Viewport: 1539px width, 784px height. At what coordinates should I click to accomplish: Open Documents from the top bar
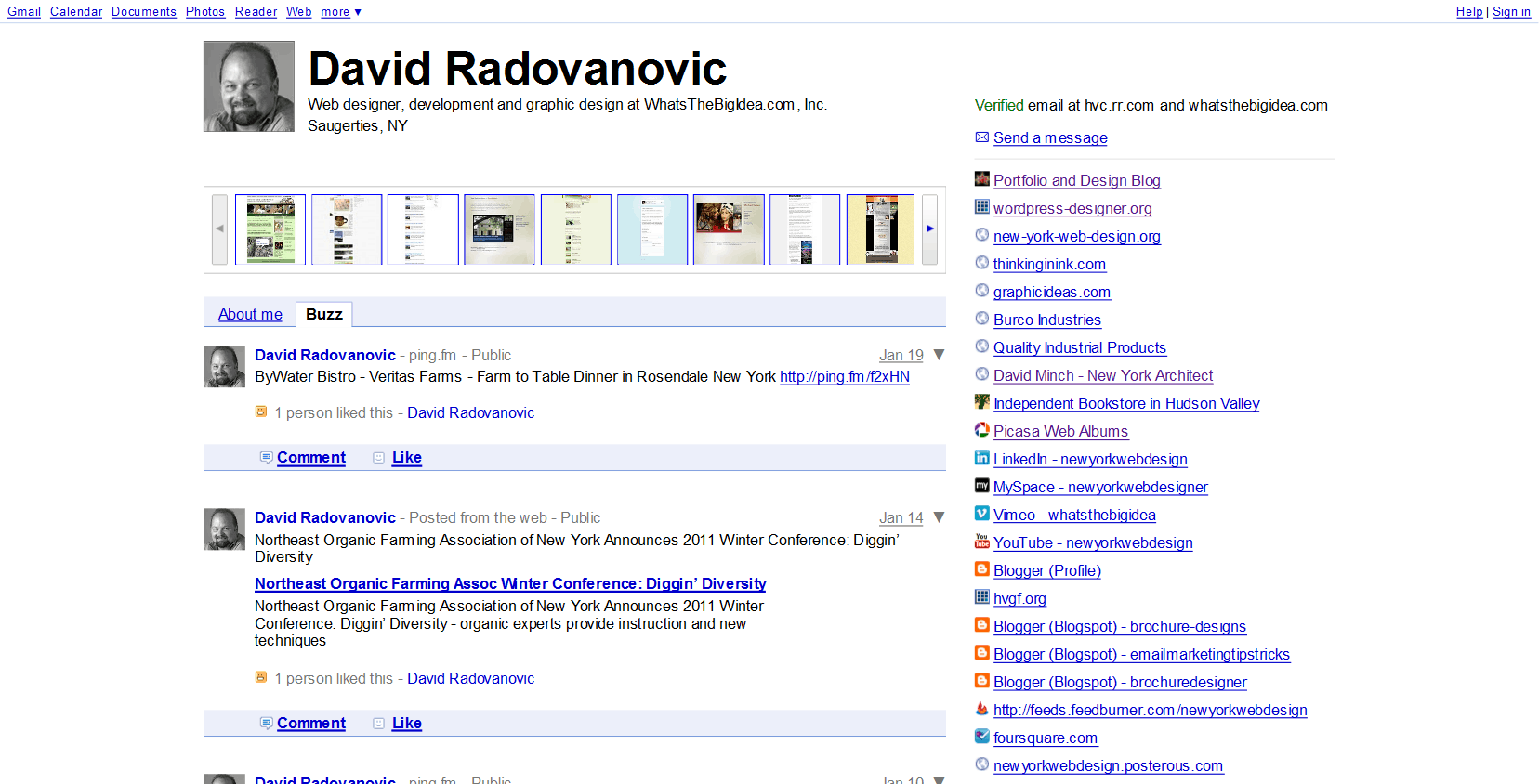tap(144, 11)
